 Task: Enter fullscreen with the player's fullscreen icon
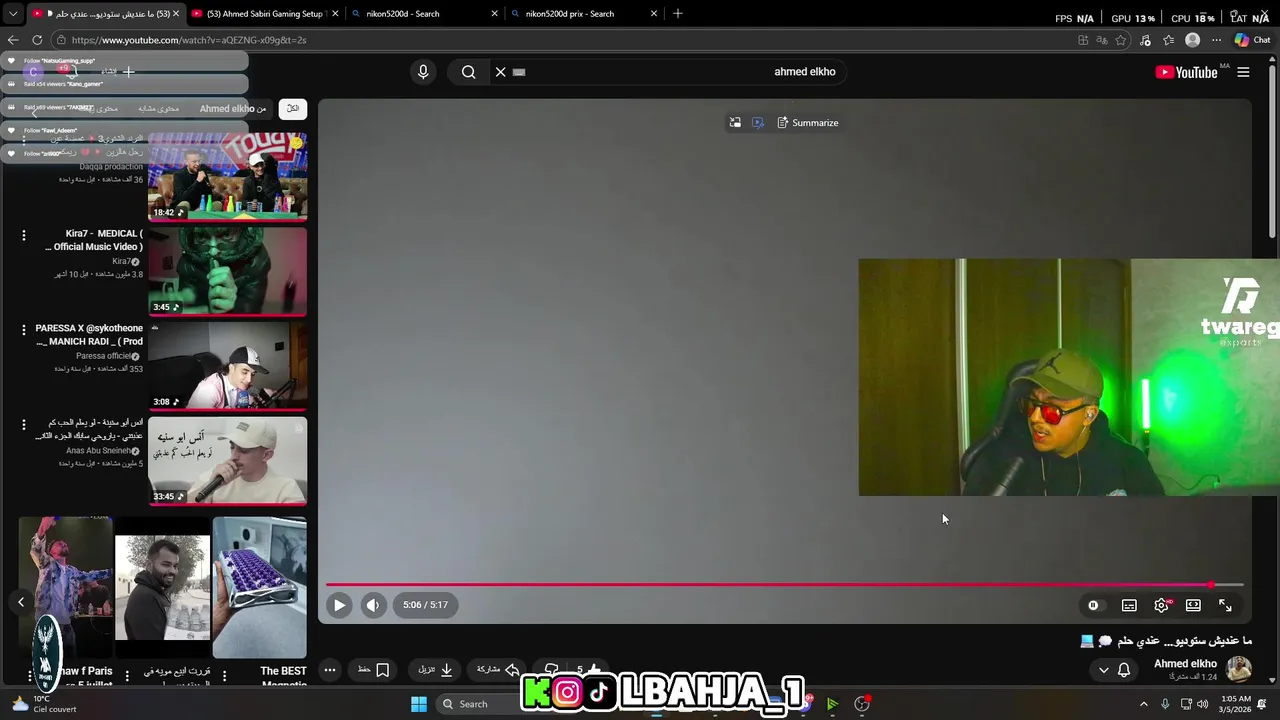click(x=1225, y=605)
